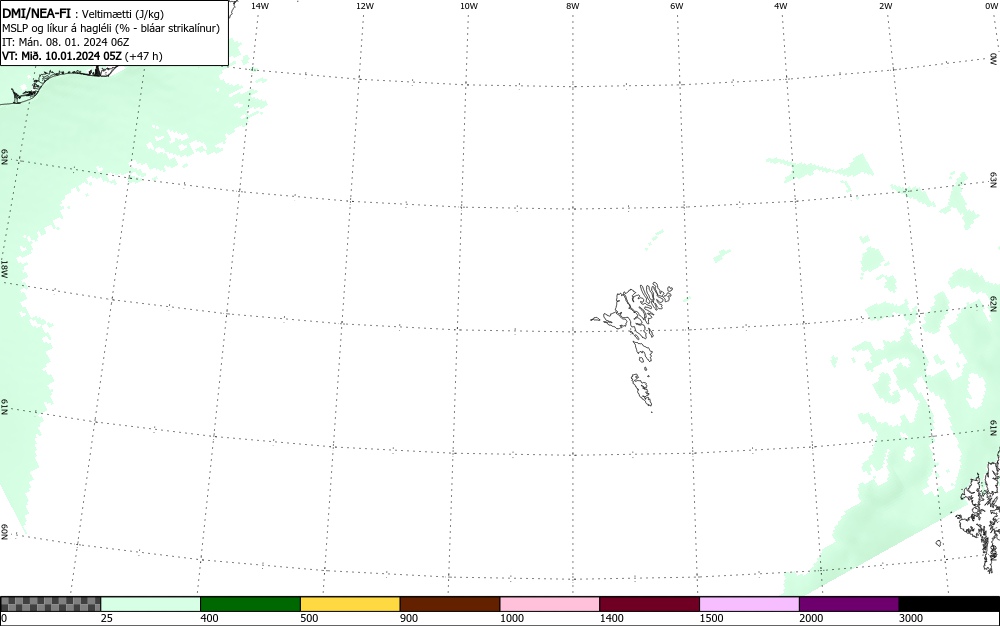Viewport: 1000px width, 626px height.
Task: Select the legend value 1500
Action: pos(711,618)
